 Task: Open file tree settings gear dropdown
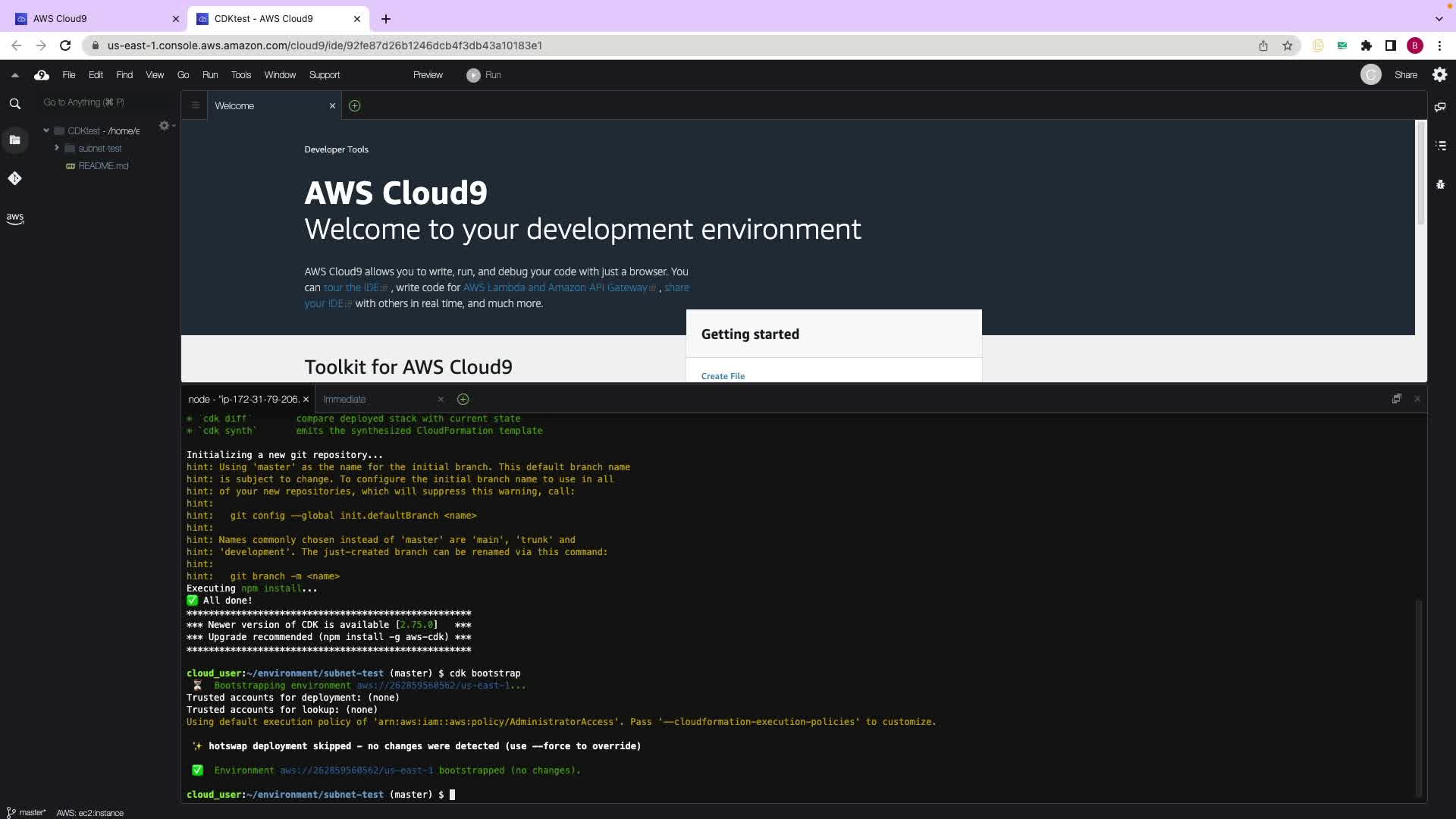[x=165, y=126]
